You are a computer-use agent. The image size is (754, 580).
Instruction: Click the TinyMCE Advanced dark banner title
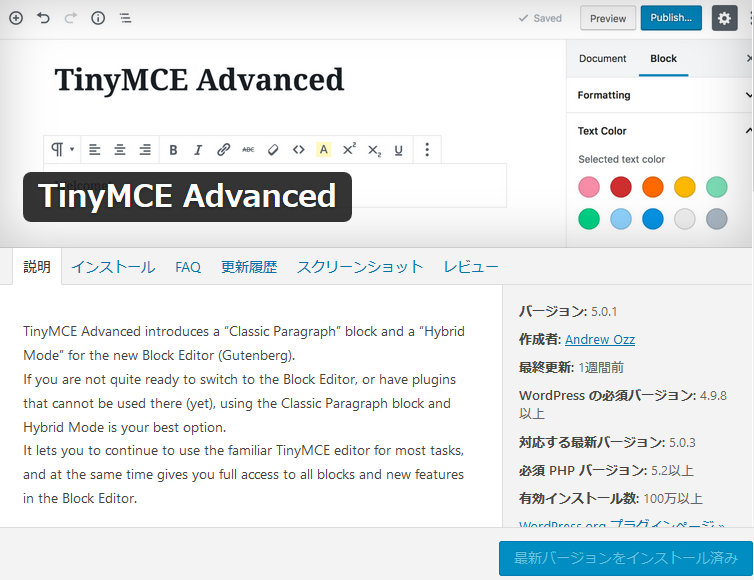click(187, 196)
